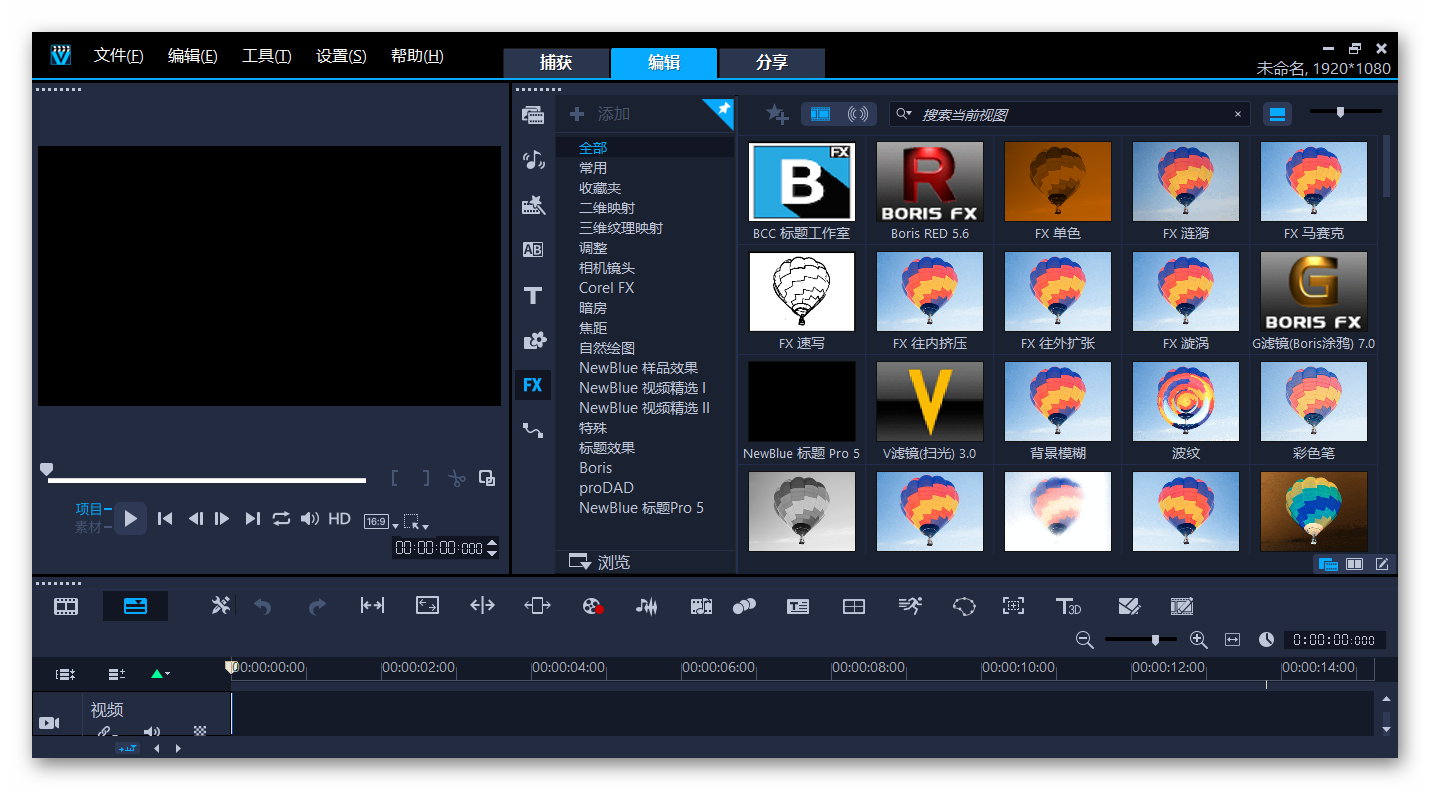Open the Sound Mixer icon
The width and height of the screenshot is (1430, 790).
[647, 606]
